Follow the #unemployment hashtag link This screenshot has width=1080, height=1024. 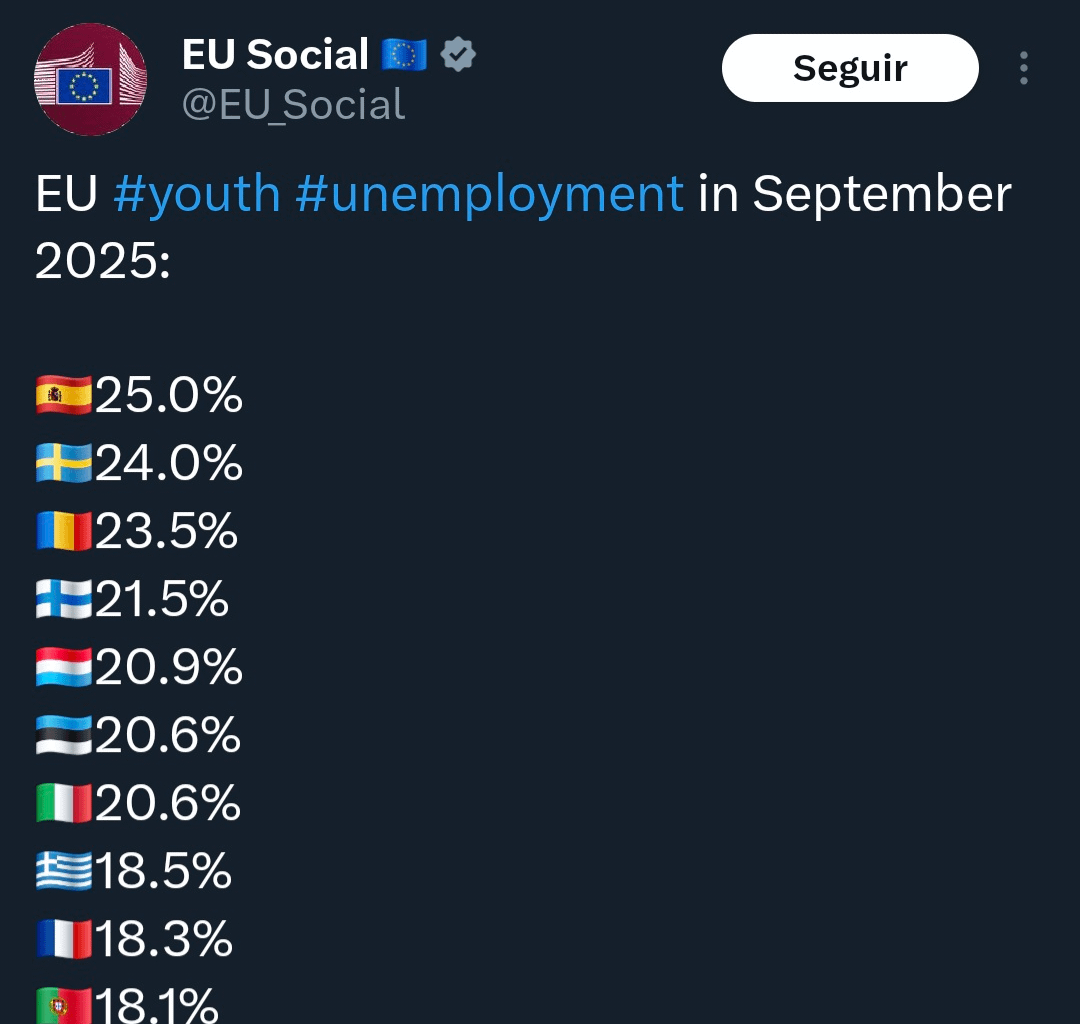click(x=490, y=193)
